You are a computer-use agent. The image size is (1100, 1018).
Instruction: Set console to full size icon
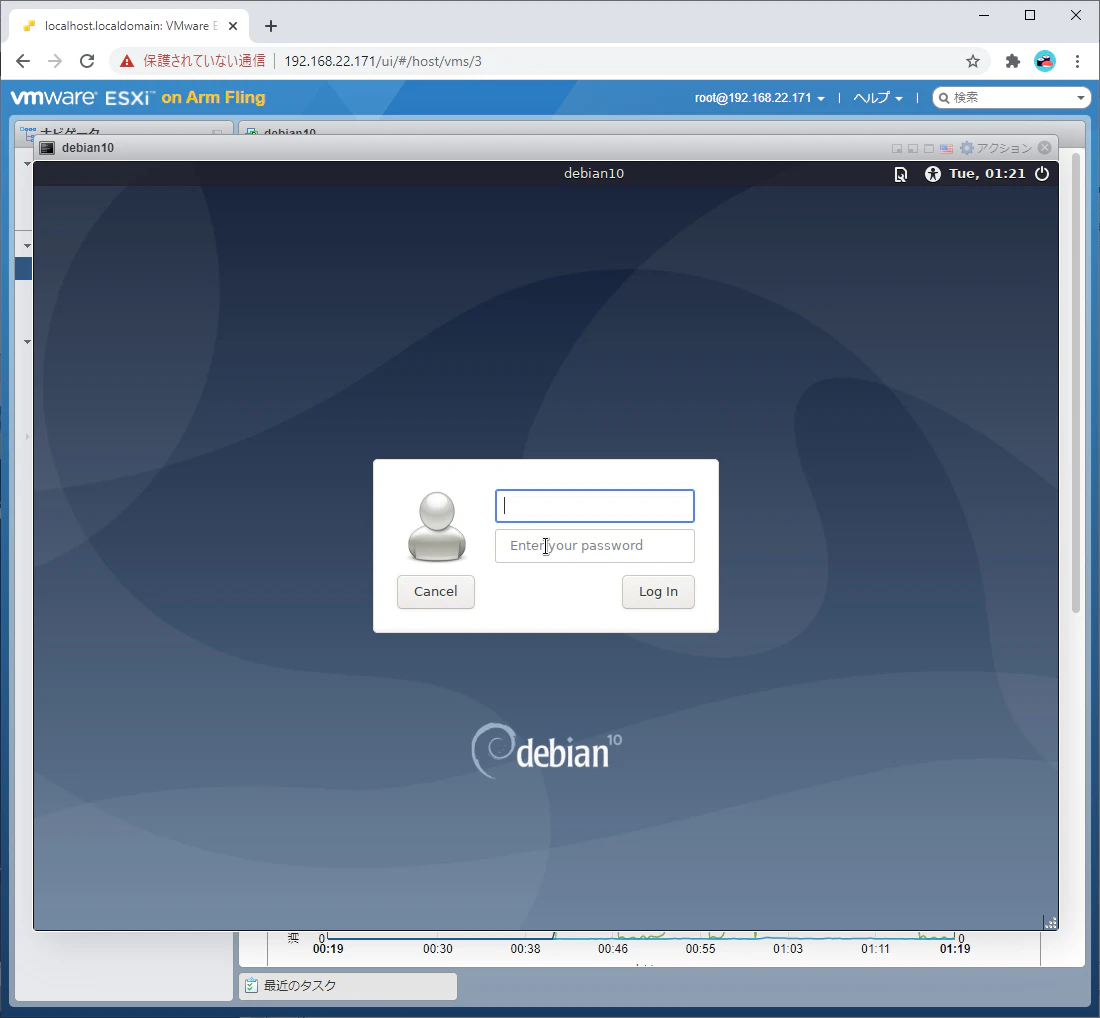929,149
